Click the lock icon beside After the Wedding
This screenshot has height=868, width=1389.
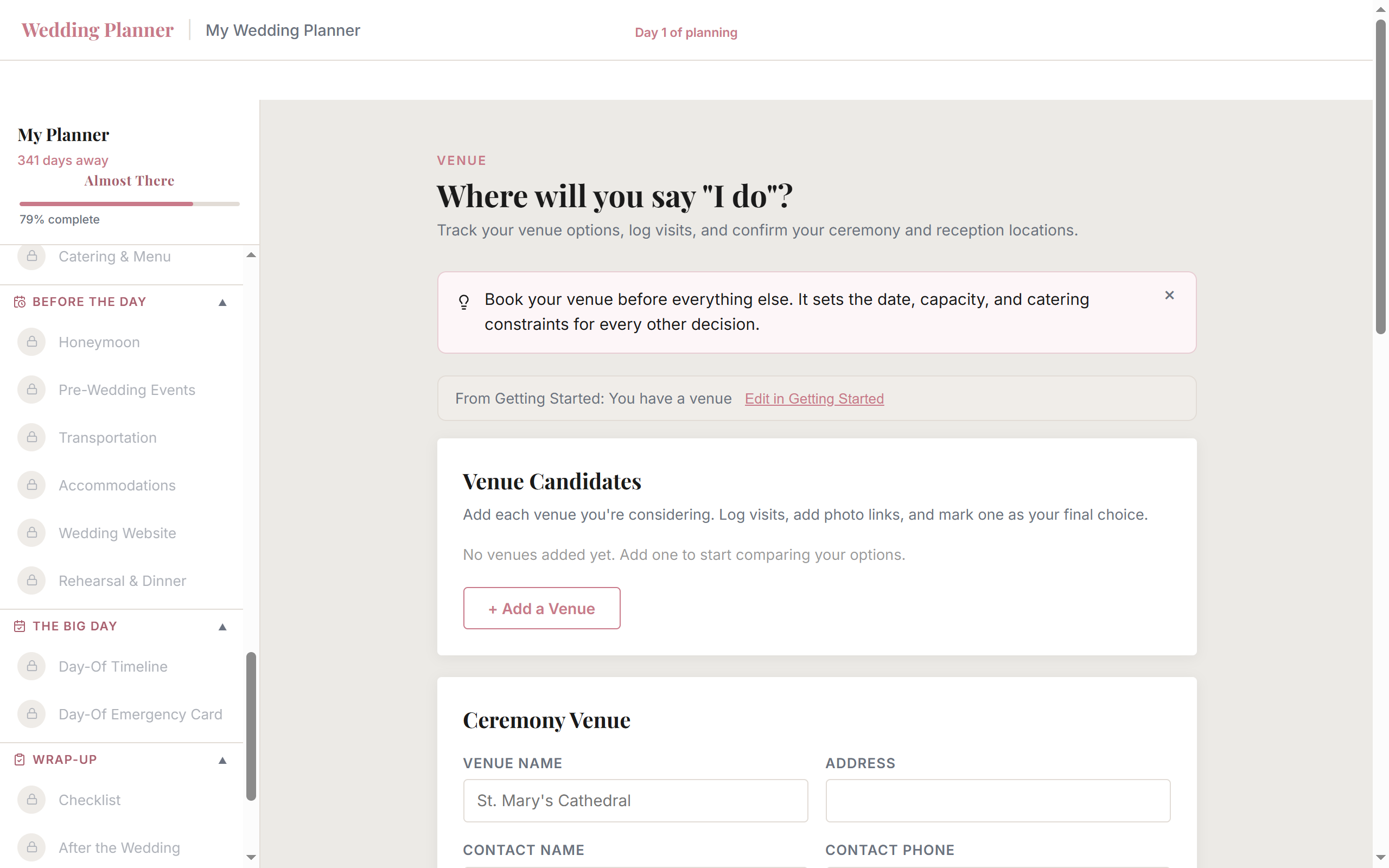click(31, 847)
